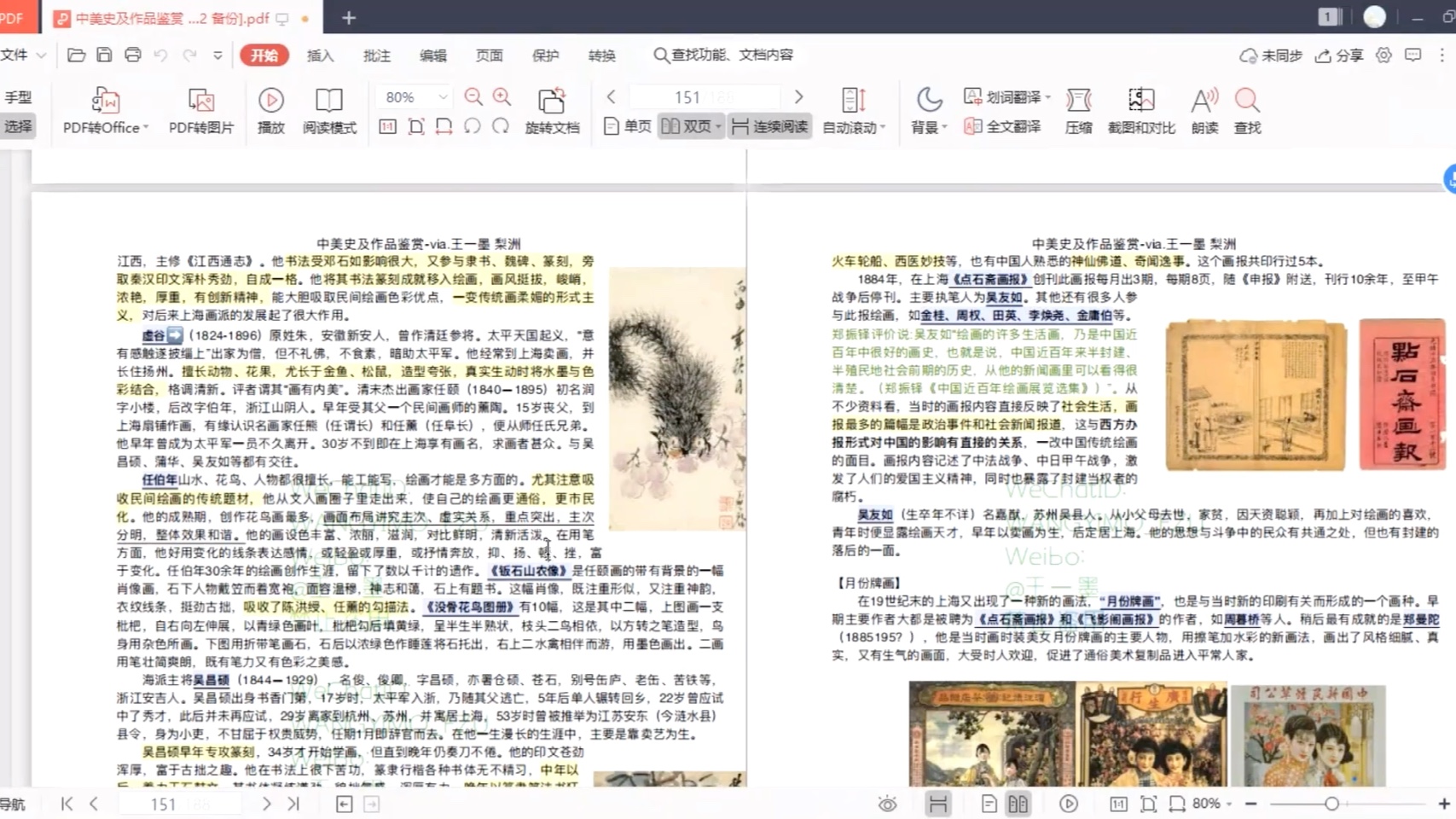Open 自动滚动 auto scroll
Viewport: 1456px width, 819px height.
pyautogui.click(x=854, y=111)
